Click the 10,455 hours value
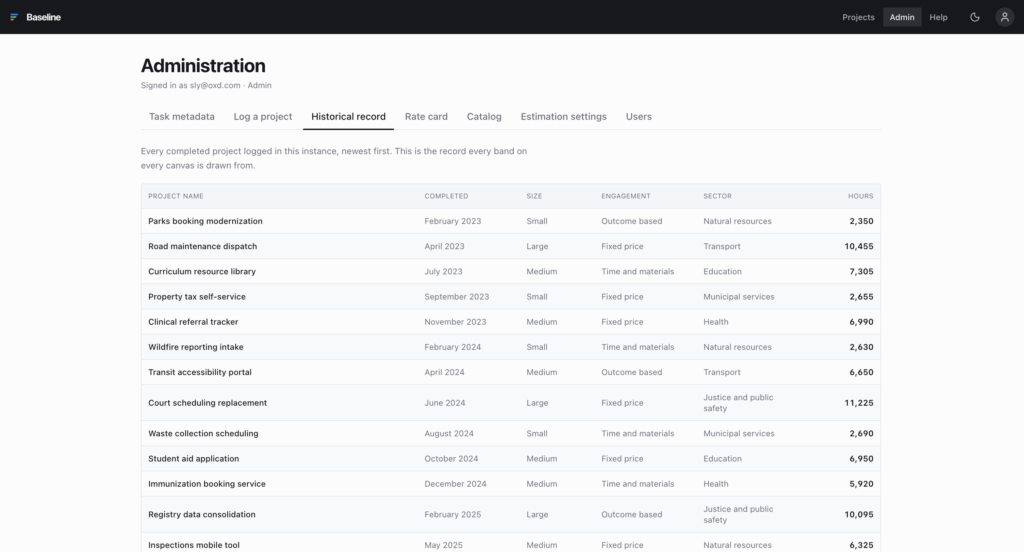1024x552 pixels. 859,246
